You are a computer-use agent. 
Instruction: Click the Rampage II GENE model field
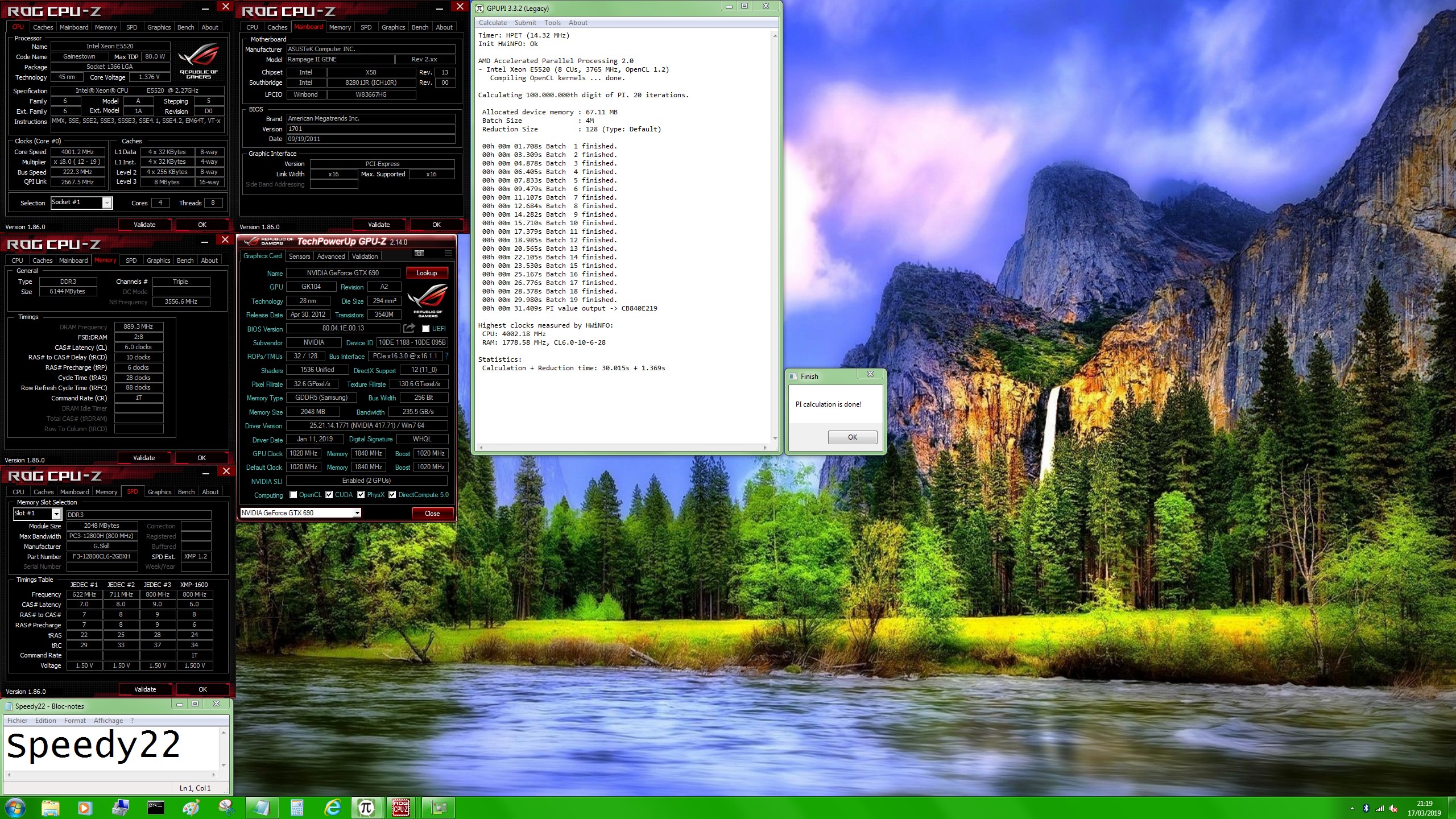click(340, 59)
